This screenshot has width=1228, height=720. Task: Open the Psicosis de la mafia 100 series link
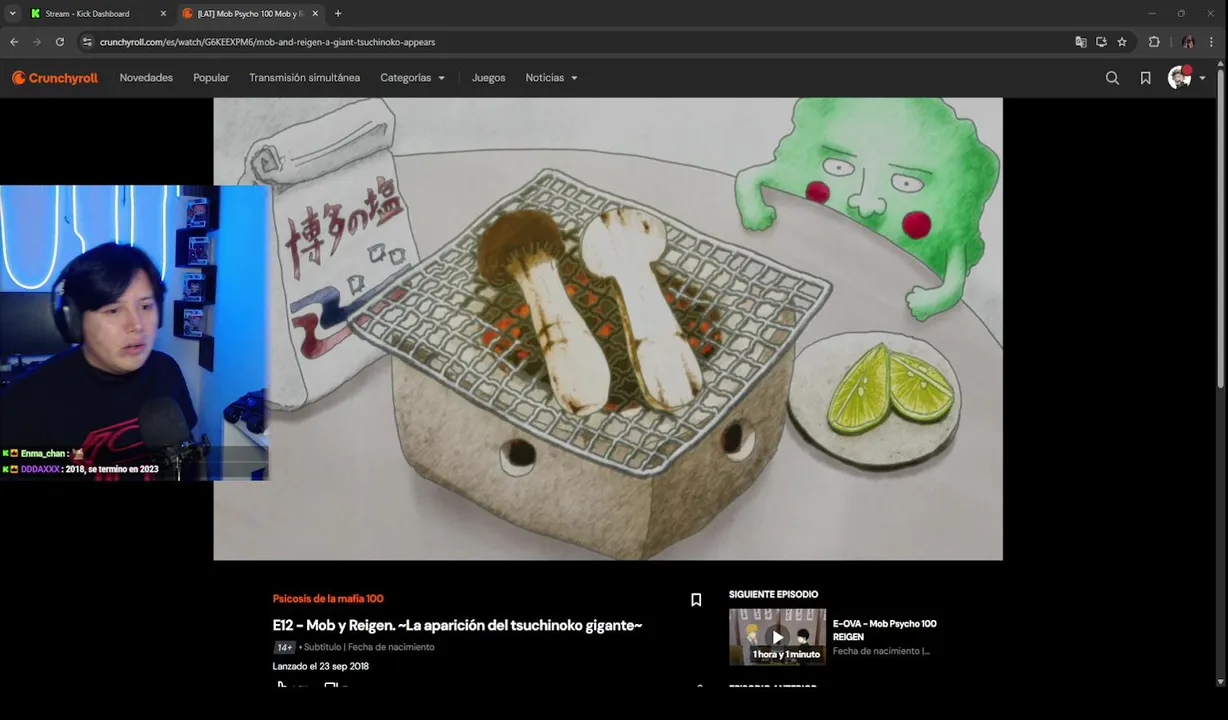pos(328,599)
